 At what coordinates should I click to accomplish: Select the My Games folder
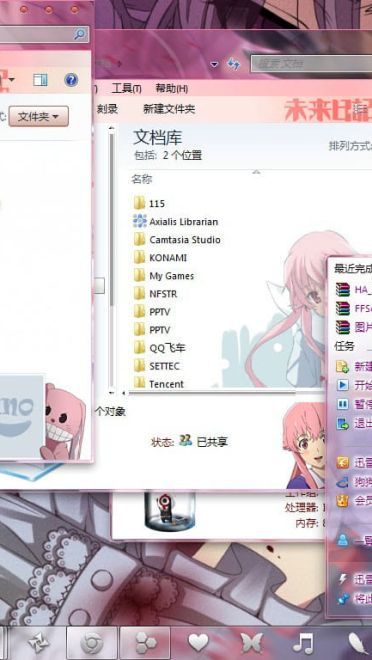164,276
